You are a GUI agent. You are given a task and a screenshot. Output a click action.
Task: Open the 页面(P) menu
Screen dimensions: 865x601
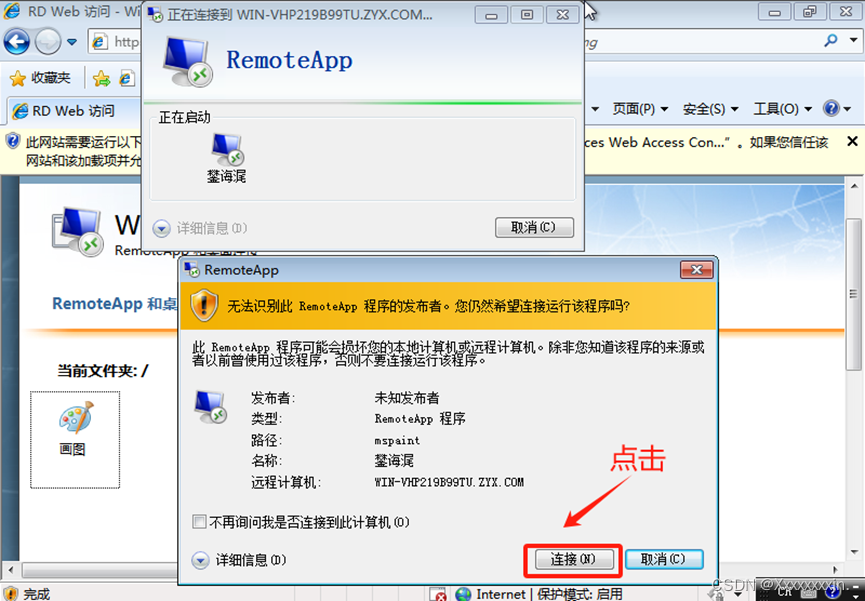(640, 109)
